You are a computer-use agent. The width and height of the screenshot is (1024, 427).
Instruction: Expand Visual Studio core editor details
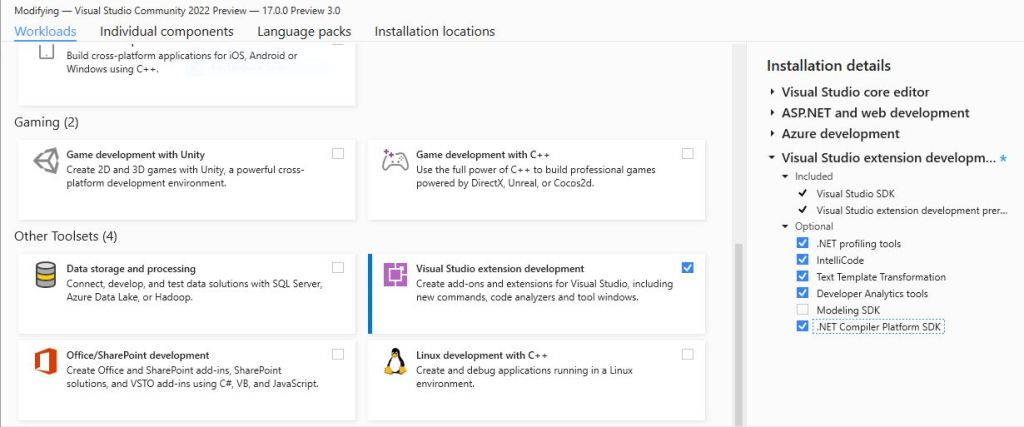[772, 92]
